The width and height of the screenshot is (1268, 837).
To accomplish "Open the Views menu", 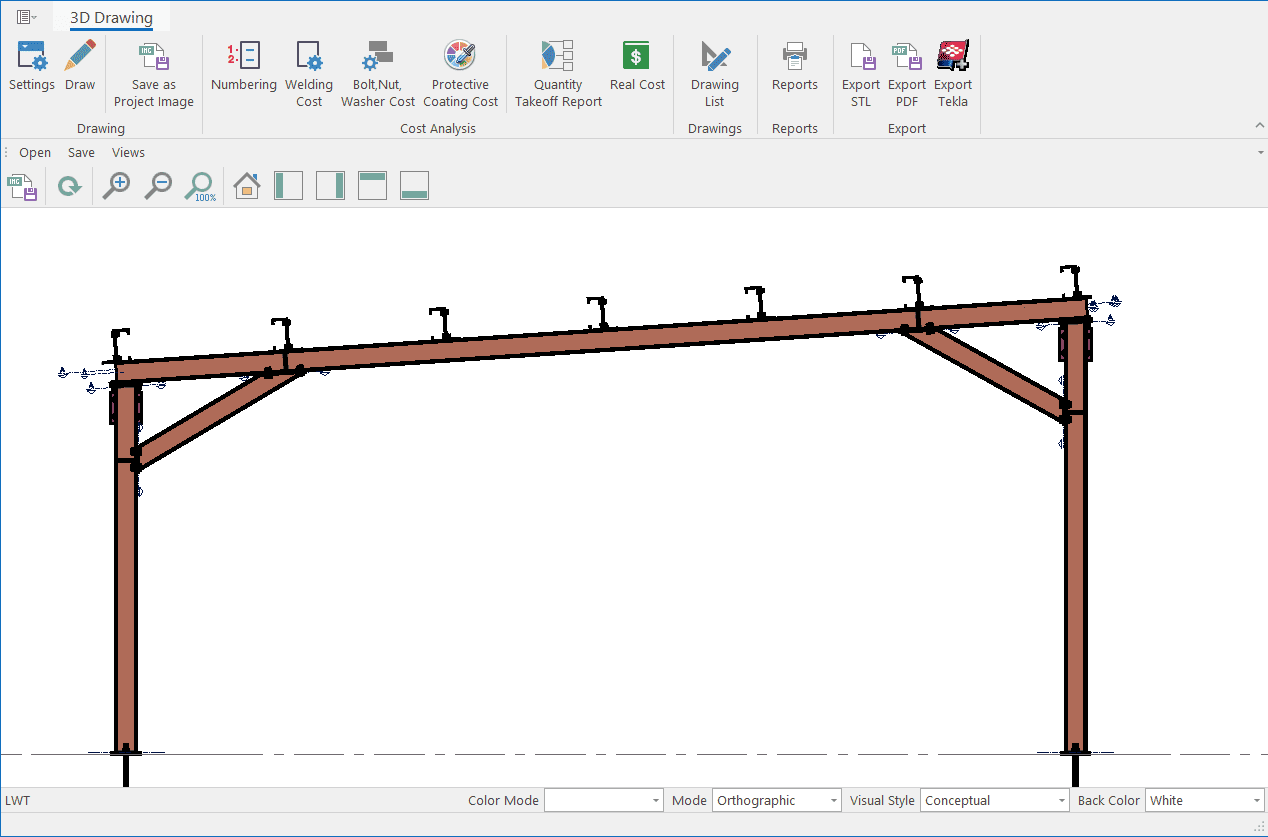I will [x=128, y=153].
